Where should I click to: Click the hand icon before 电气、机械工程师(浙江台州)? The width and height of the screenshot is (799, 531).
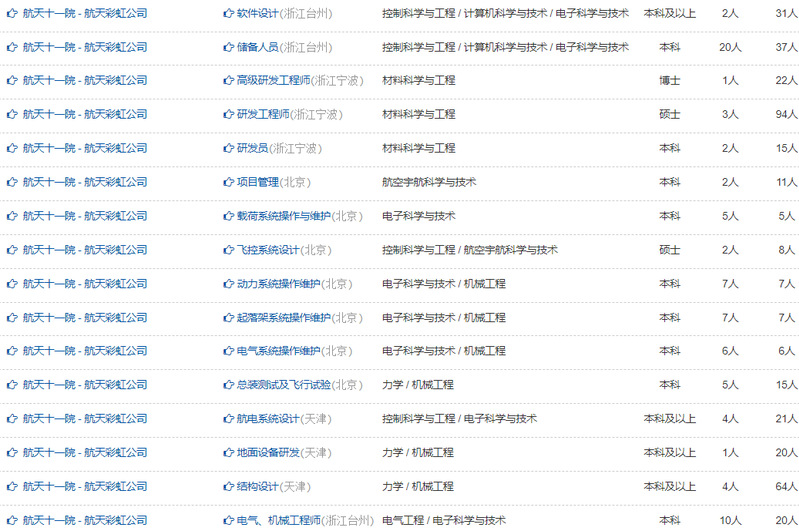pyautogui.click(x=228, y=520)
